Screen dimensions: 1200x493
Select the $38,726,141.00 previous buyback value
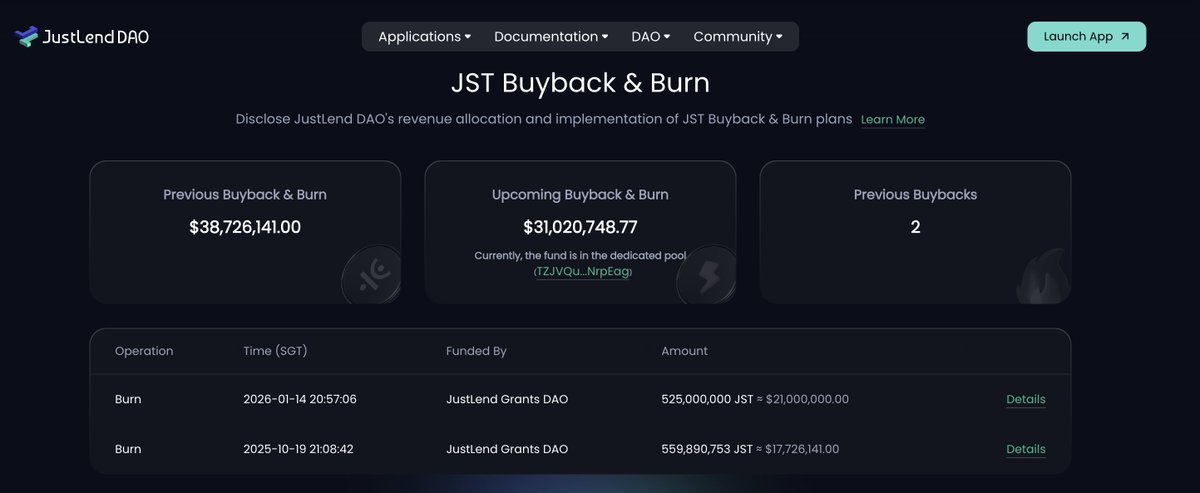[x=245, y=227]
